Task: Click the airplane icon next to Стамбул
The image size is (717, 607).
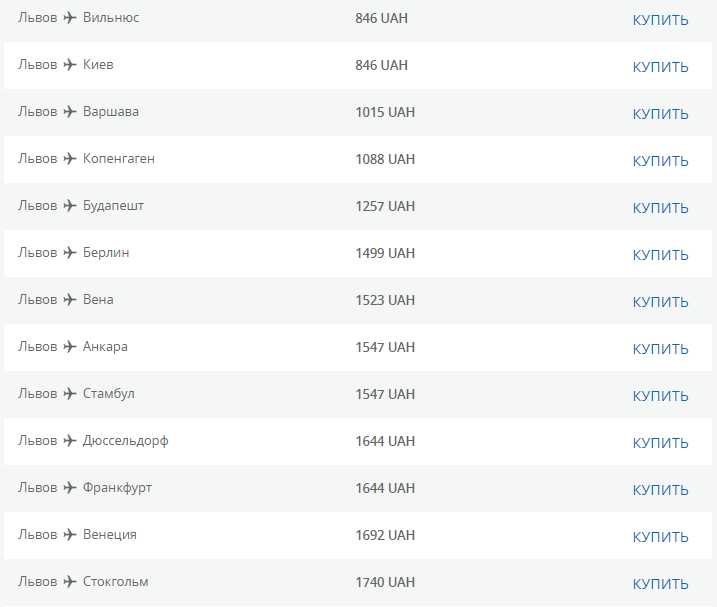Action: tap(70, 394)
